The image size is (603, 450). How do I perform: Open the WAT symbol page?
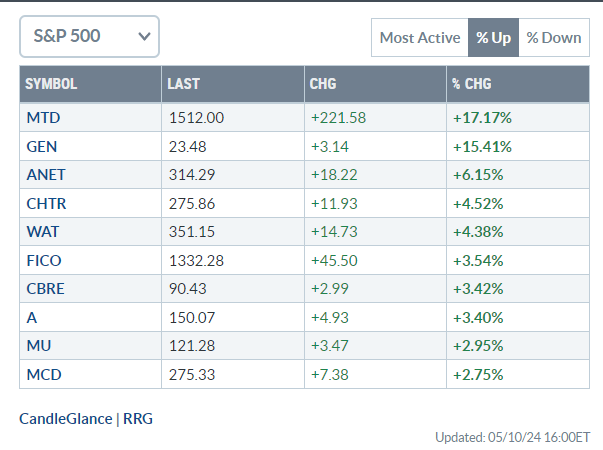(42, 232)
